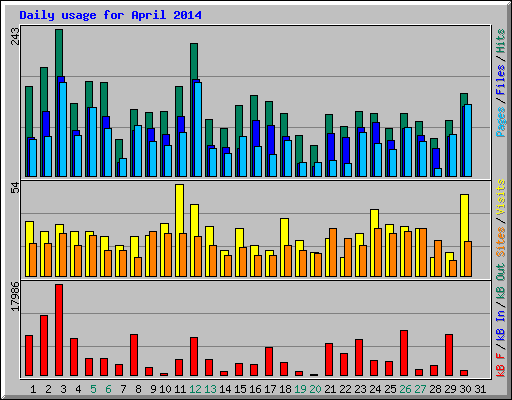Click the yellow Visits bar for day 18

(284, 232)
